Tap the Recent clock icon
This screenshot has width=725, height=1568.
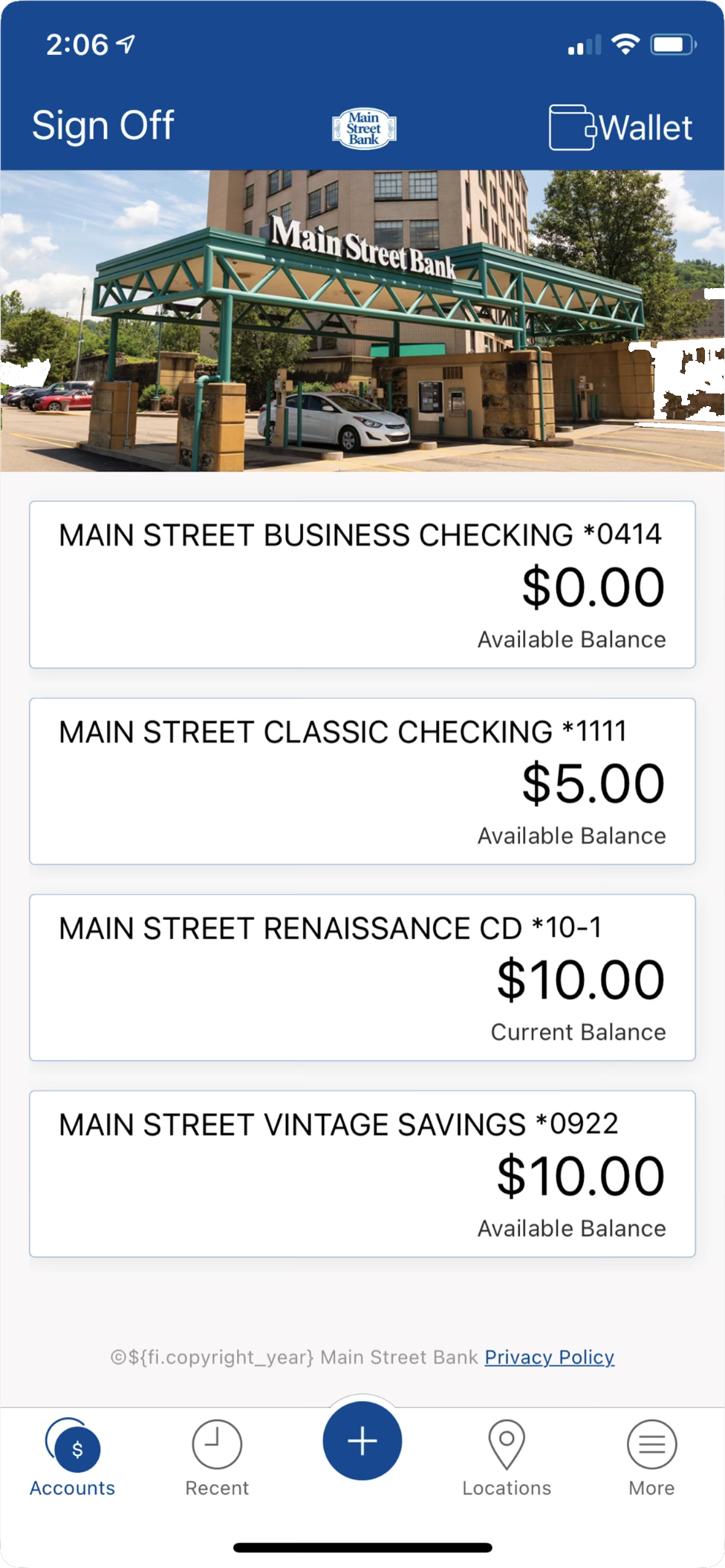217,1444
